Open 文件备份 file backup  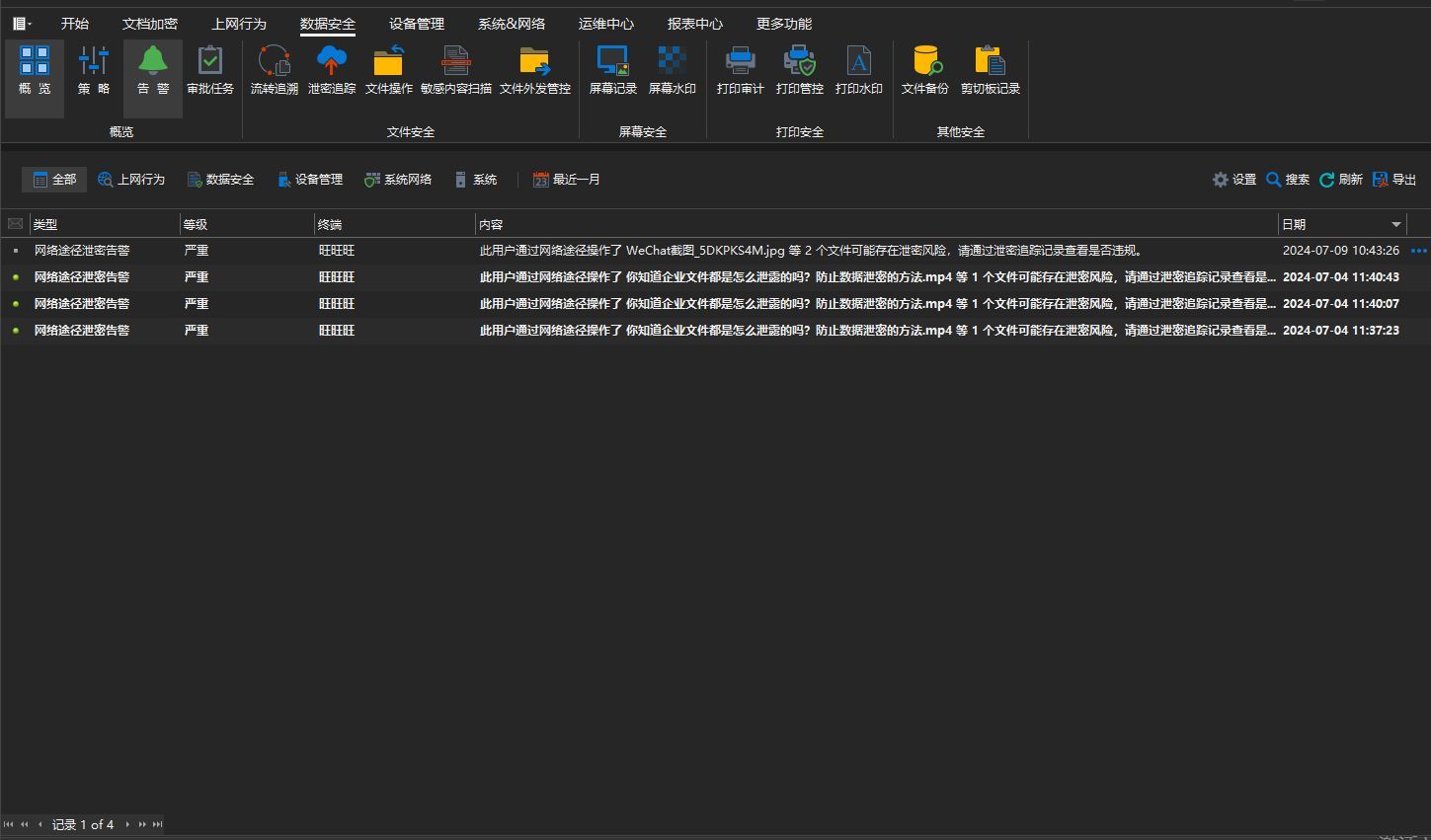925,70
